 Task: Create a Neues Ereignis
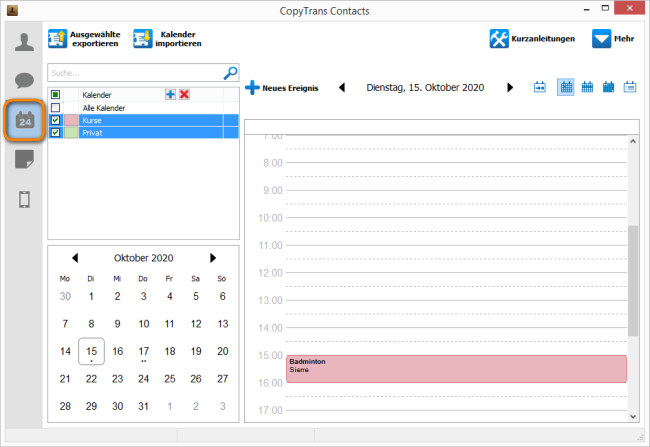pos(282,88)
